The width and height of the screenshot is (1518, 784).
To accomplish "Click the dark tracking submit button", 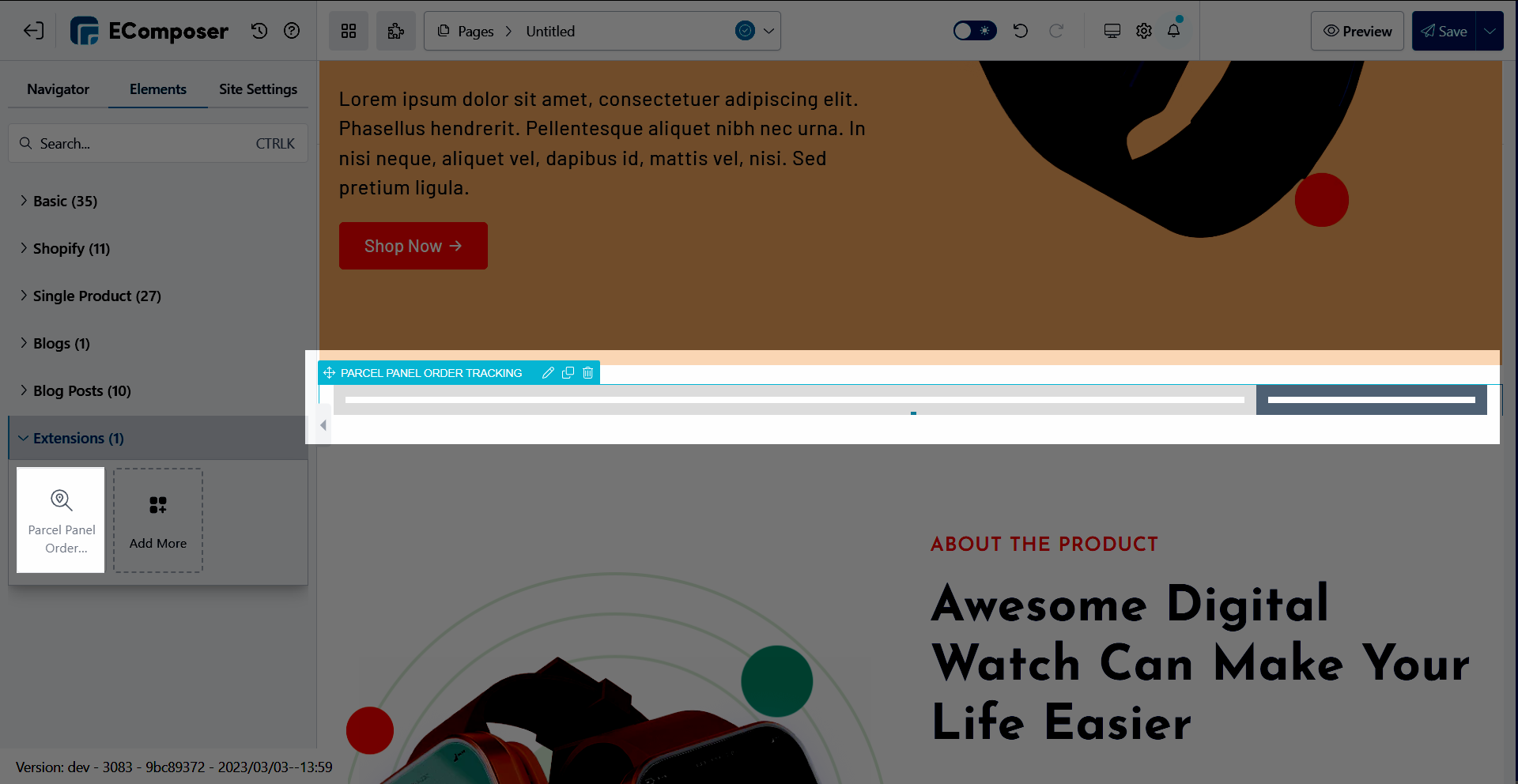I will pos(1372,400).
